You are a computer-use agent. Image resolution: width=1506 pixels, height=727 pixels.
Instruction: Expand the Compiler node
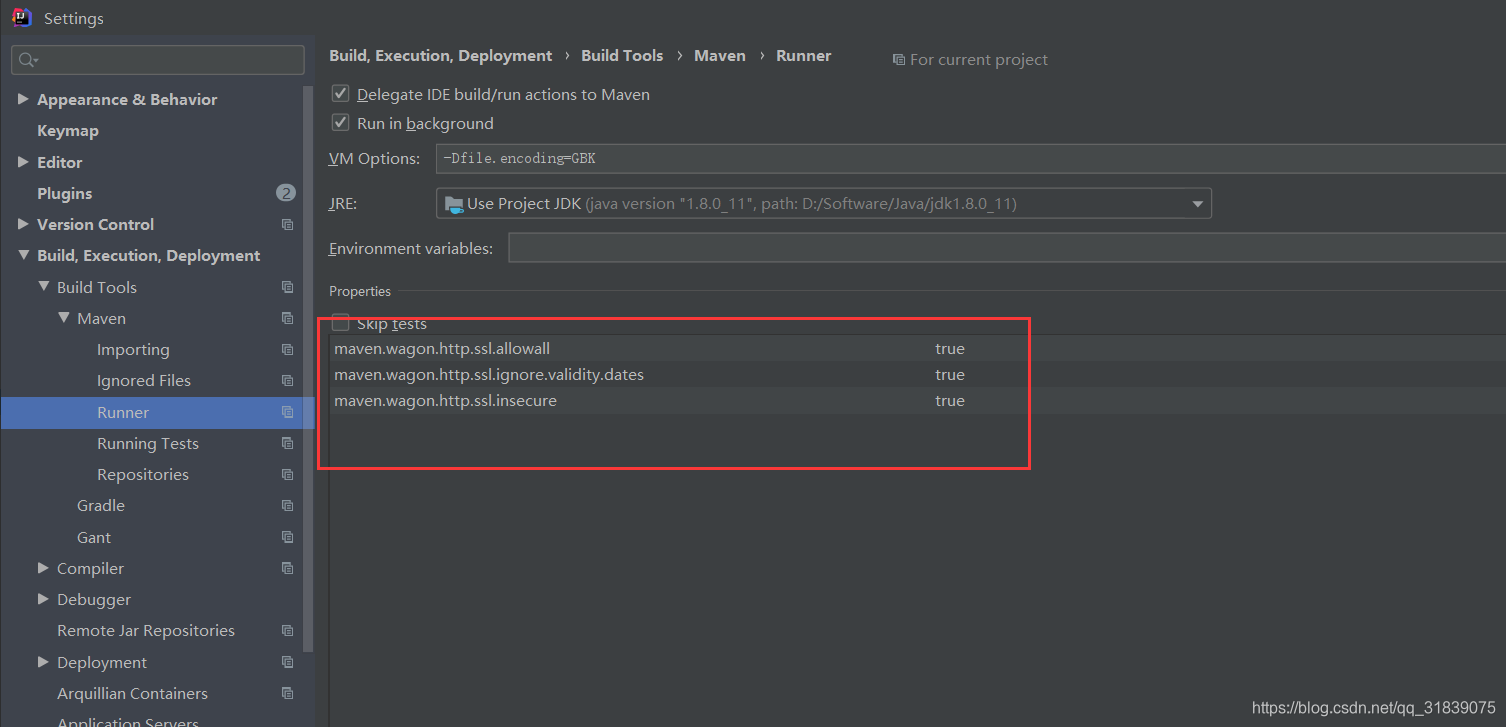[43, 568]
